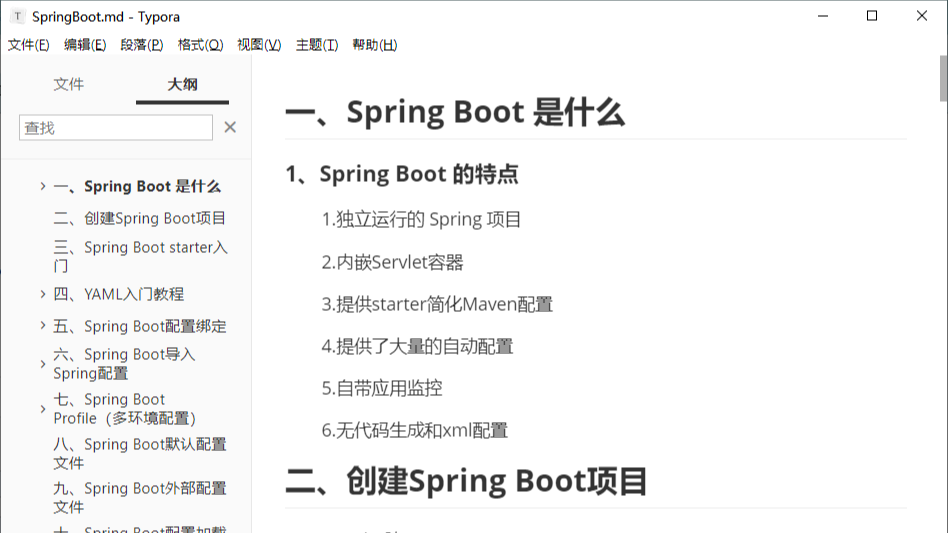Click the line 4.提供了大量的自动配置
948x533 pixels.
point(417,346)
